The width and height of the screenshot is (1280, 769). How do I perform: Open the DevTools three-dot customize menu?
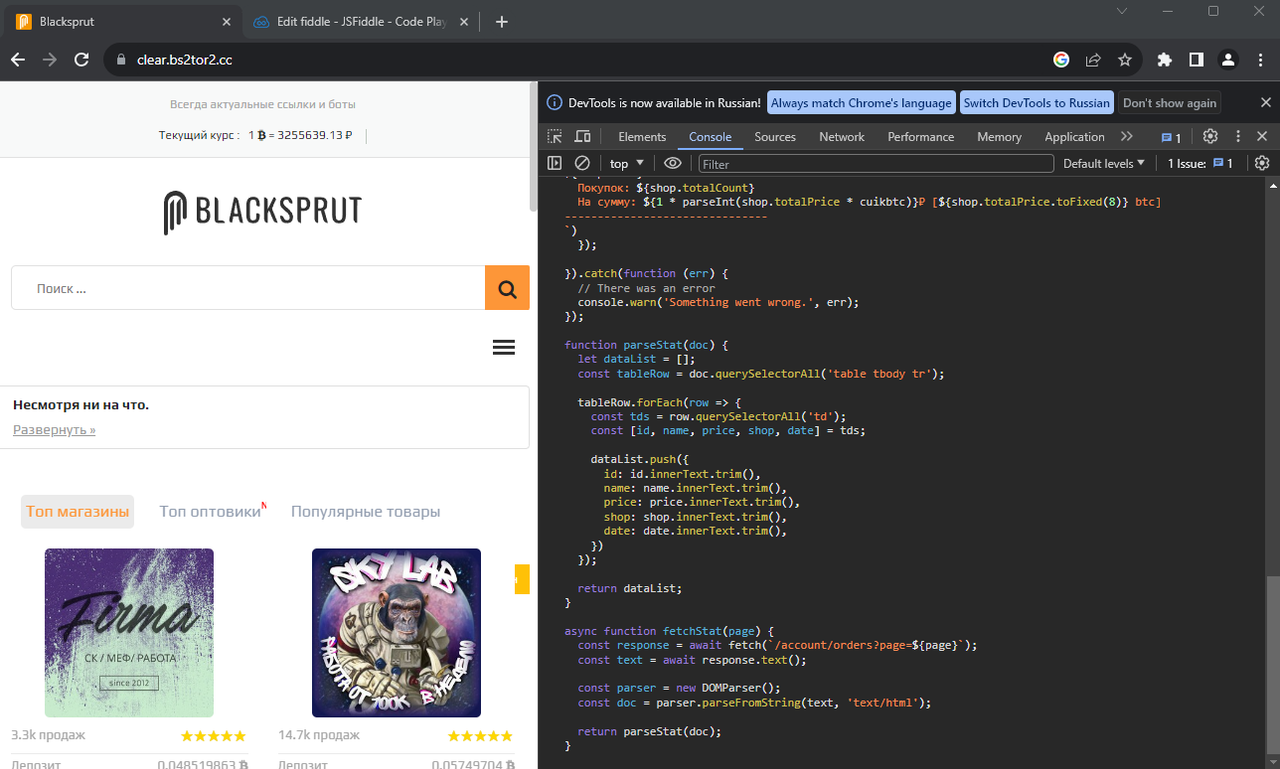click(x=1238, y=137)
